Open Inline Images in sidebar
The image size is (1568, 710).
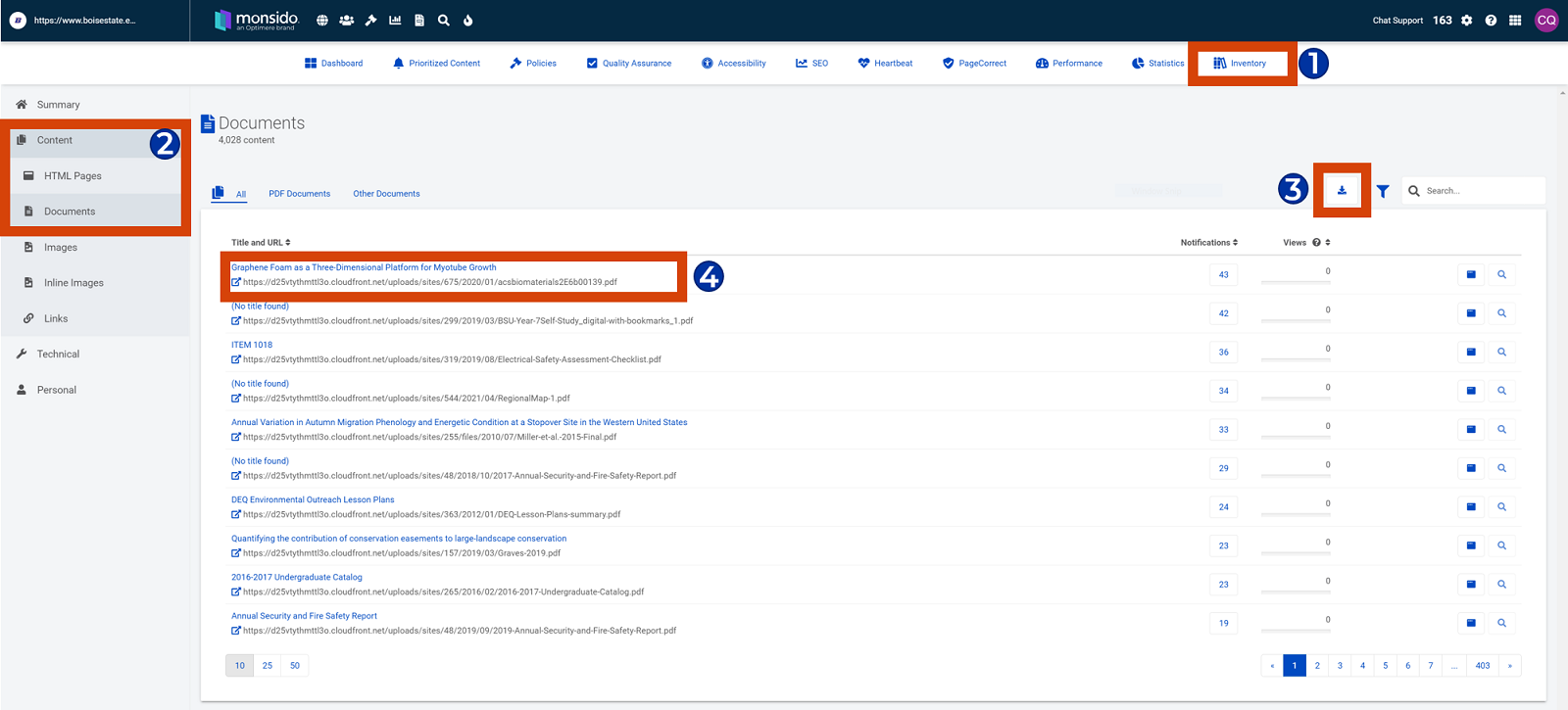[95, 283]
